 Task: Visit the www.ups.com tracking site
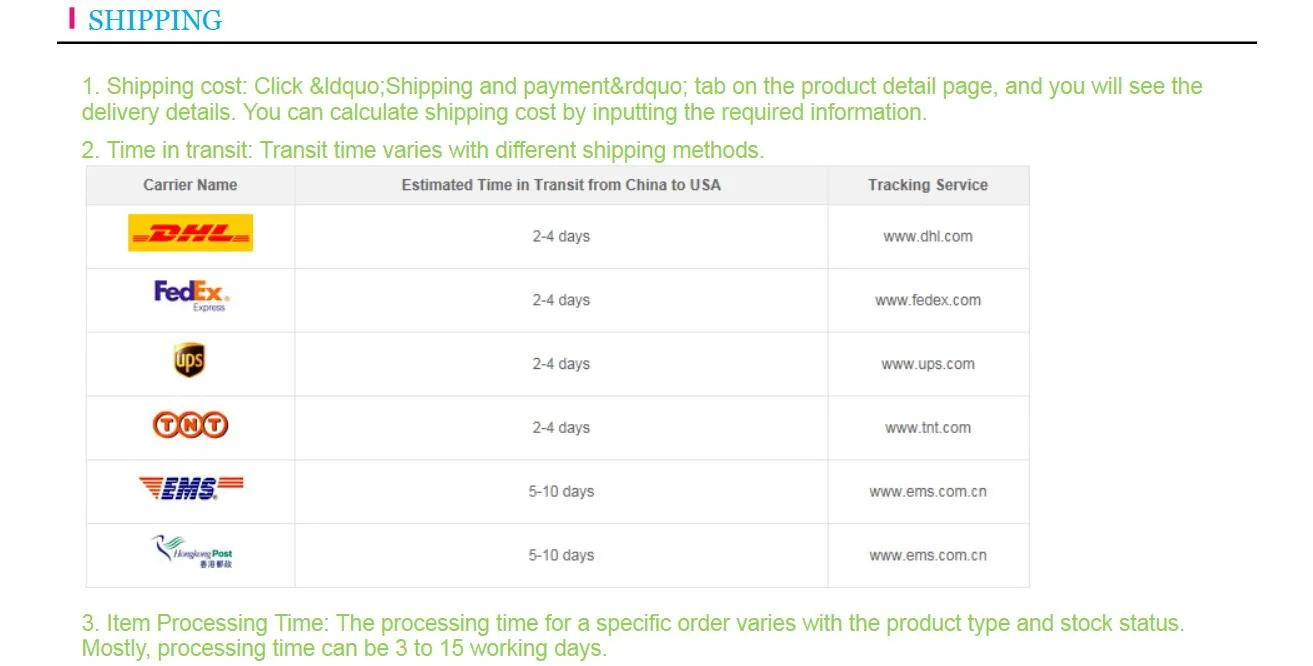coord(928,364)
